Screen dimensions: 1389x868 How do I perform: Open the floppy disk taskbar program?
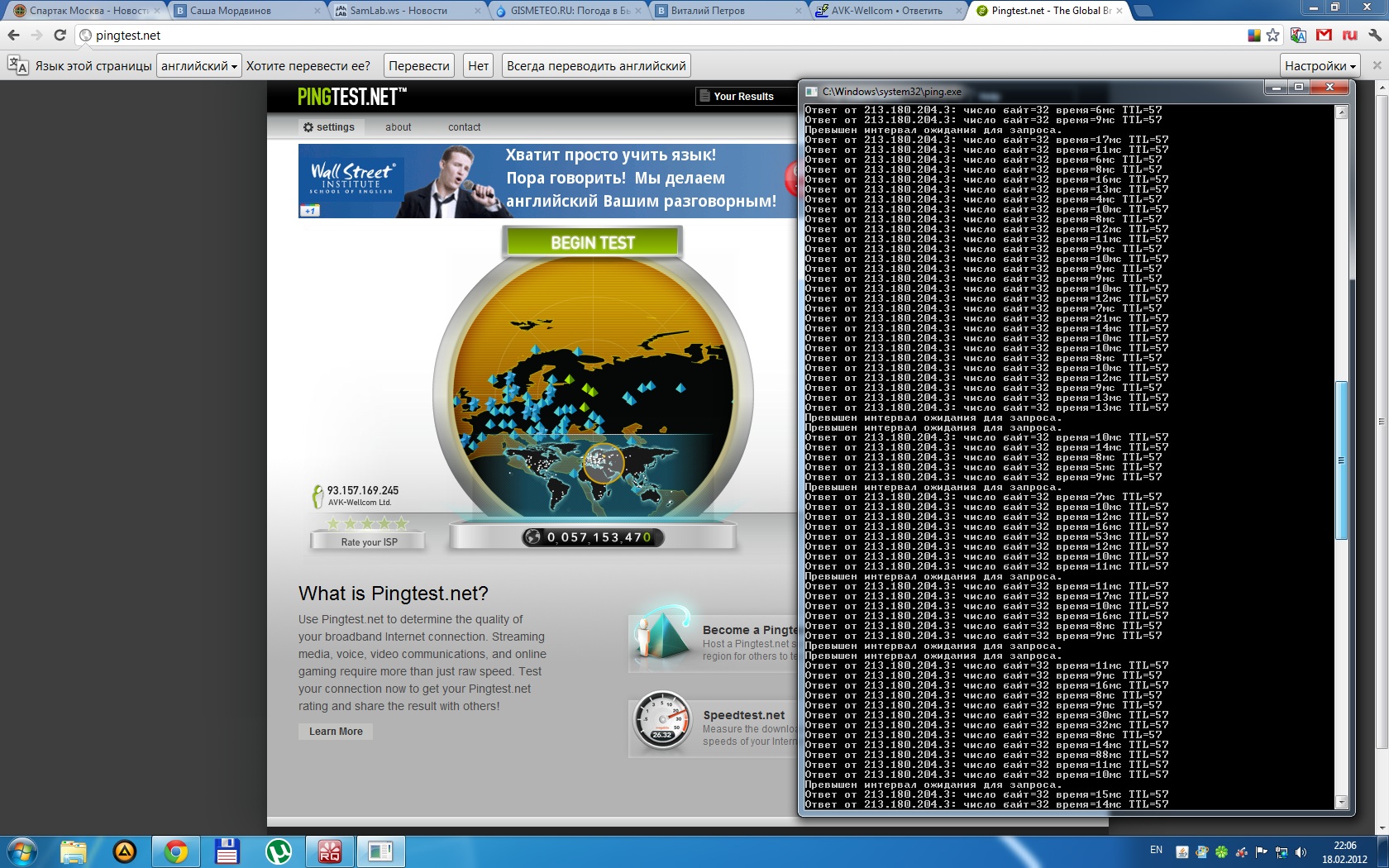tap(227, 851)
